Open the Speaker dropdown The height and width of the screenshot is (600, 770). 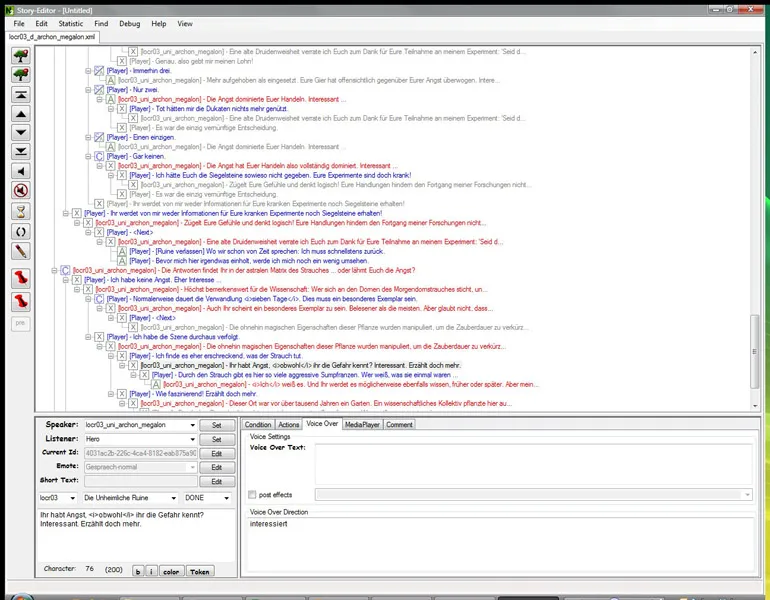pos(192,425)
